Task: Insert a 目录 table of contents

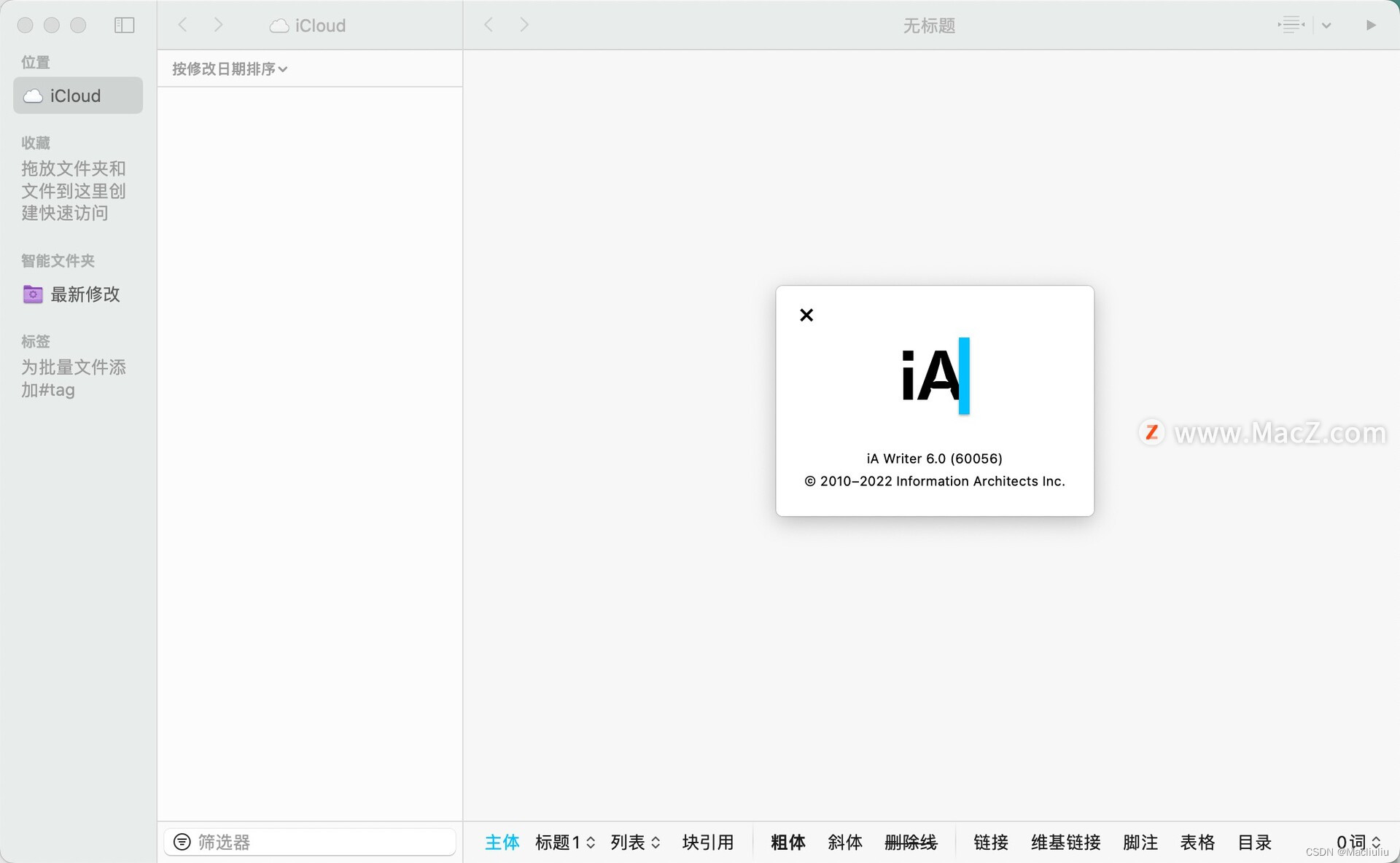Action: [x=1255, y=843]
